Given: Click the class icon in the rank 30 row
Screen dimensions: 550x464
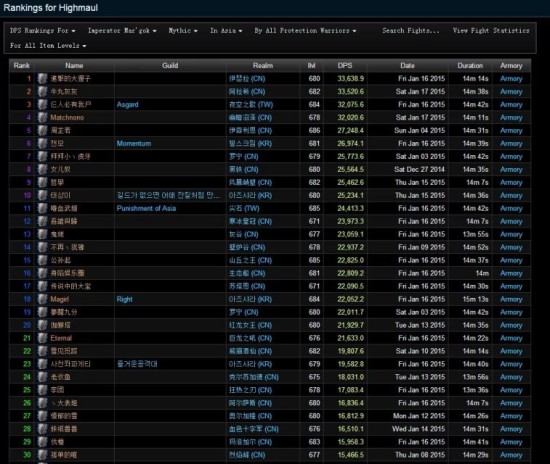Looking at the screenshot, I should pos(42,455).
